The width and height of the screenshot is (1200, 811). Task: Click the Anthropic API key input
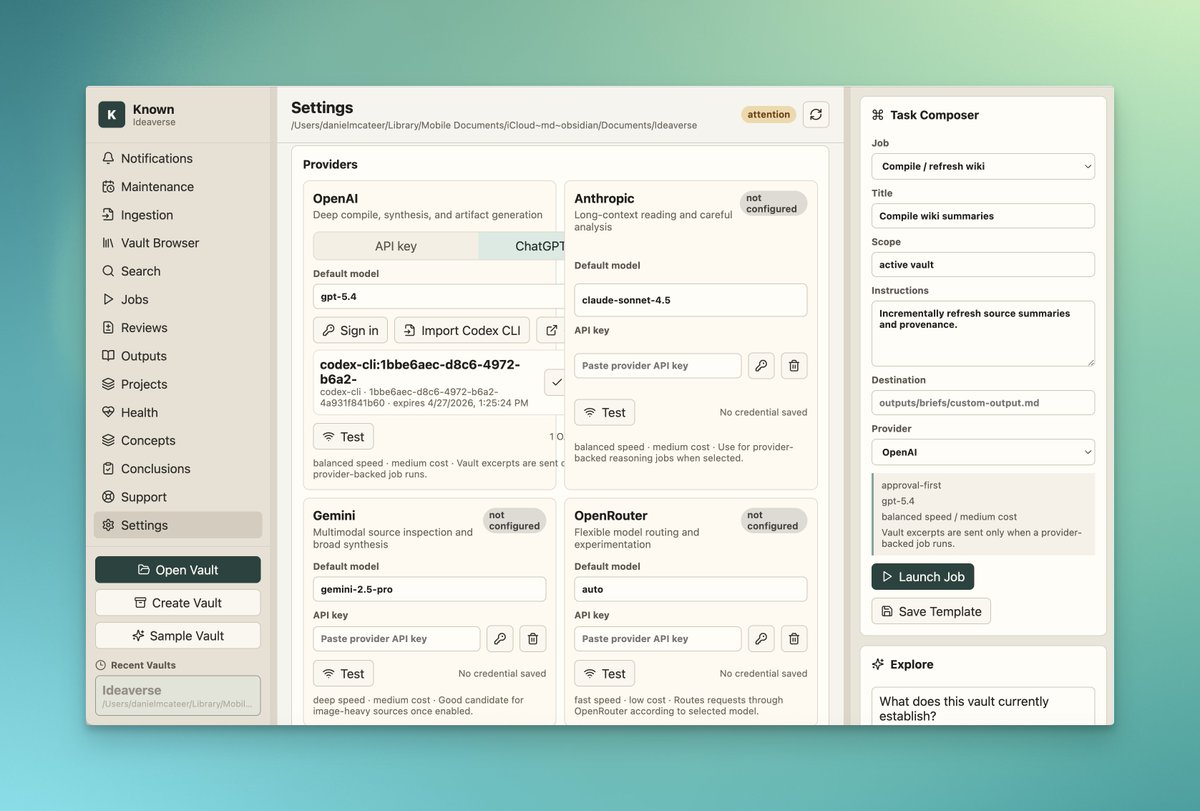click(658, 366)
